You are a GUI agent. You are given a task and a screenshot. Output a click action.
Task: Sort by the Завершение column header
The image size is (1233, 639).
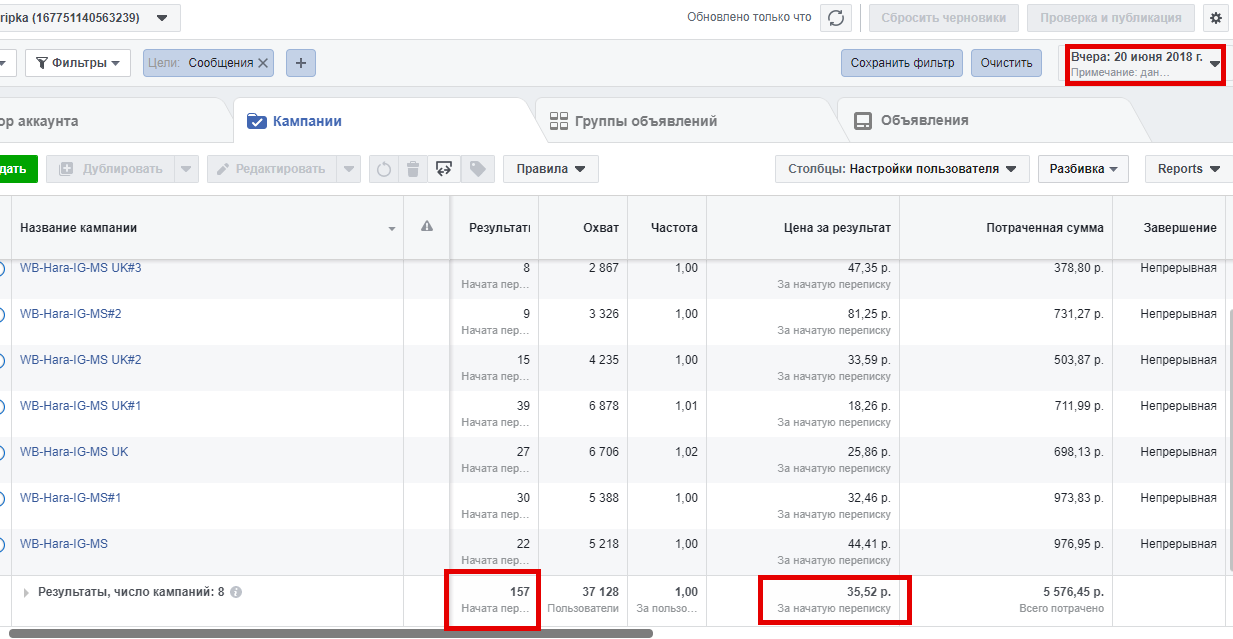tap(1169, 228)
